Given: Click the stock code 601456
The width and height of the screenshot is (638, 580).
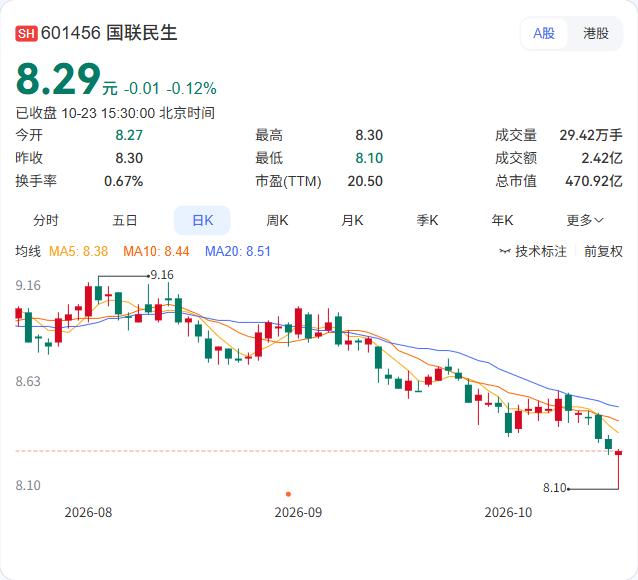Looking at the screenshot, I should 71,33.
